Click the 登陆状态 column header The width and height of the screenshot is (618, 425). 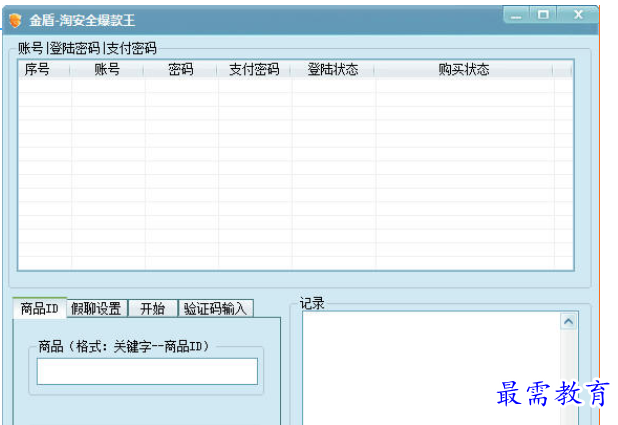(333, 69)
